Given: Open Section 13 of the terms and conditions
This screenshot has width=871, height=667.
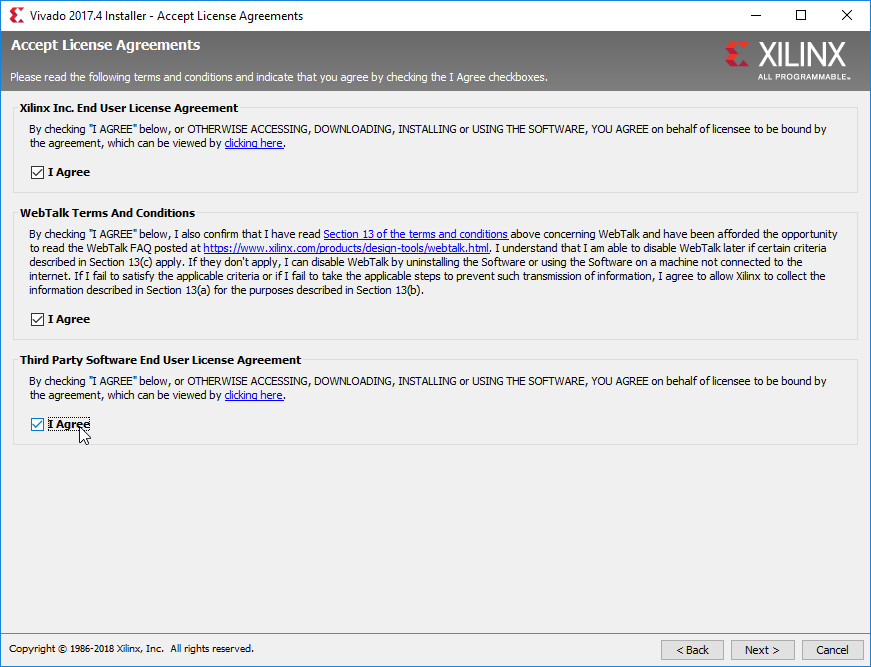Looking at the screenshot, I should click(x=416, y=234).
